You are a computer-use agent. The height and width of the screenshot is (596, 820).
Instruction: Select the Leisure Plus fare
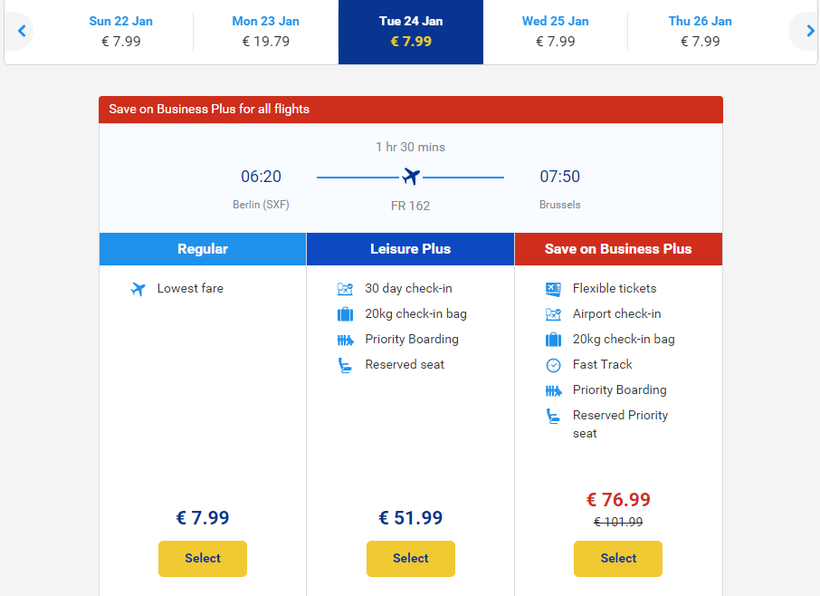[x=410, y=558]
